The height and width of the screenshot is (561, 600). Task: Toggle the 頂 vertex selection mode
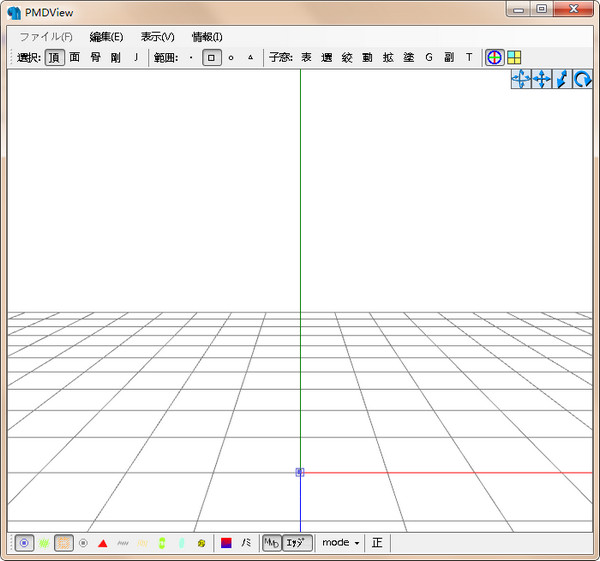click(54, 57)
